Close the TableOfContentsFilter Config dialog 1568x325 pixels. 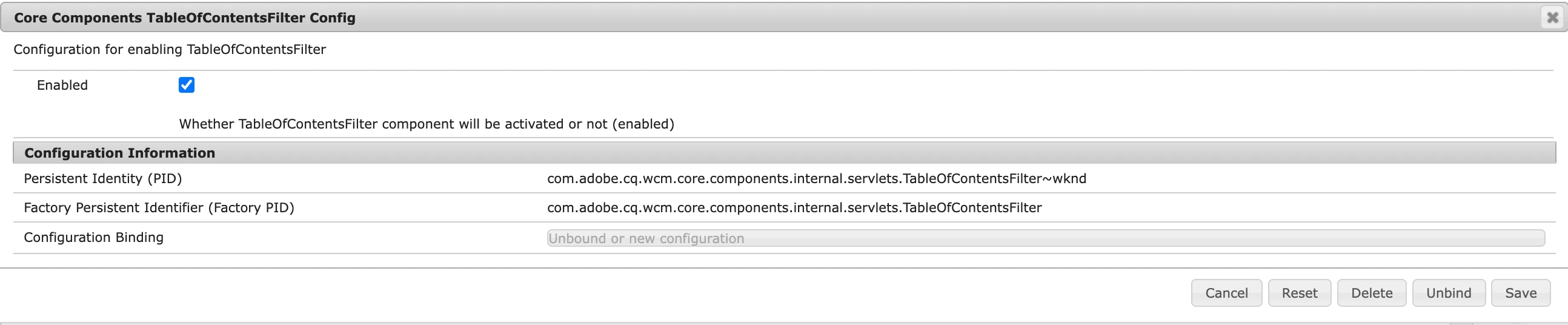1552,18
